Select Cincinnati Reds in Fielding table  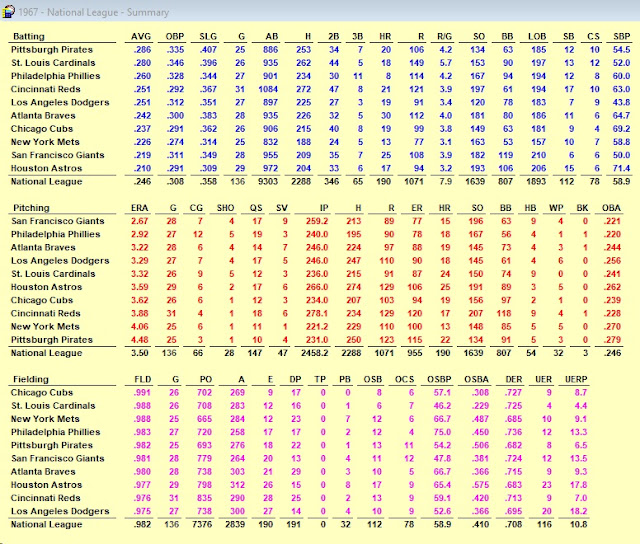(46, 498)
